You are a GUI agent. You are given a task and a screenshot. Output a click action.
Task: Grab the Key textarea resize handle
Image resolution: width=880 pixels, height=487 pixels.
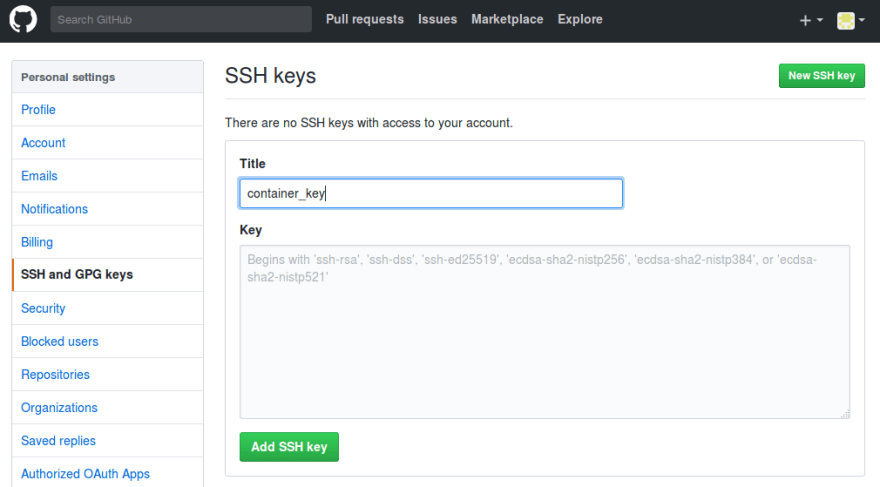[x=845, y=414]
